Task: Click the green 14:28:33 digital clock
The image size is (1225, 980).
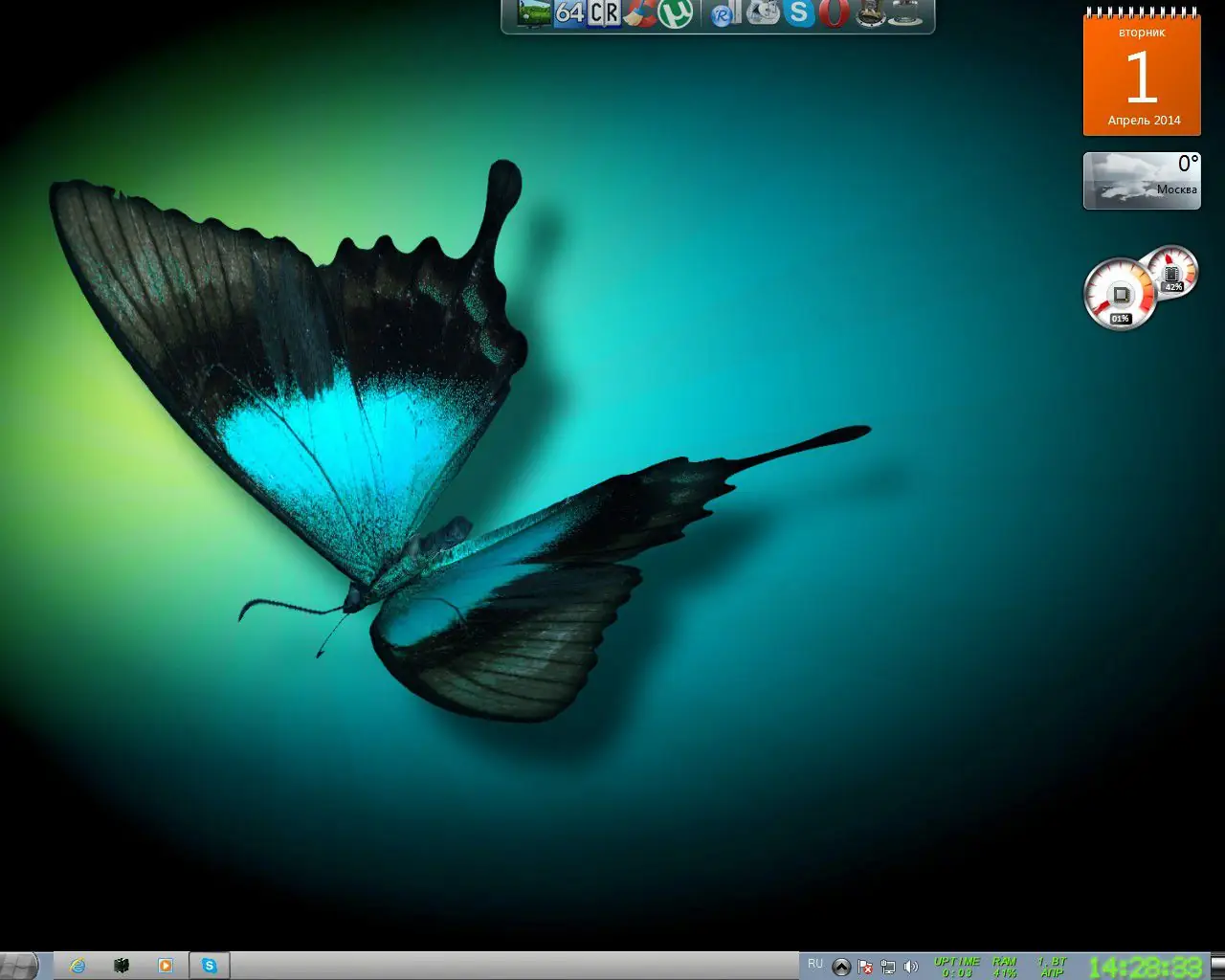Action: 1146,967
